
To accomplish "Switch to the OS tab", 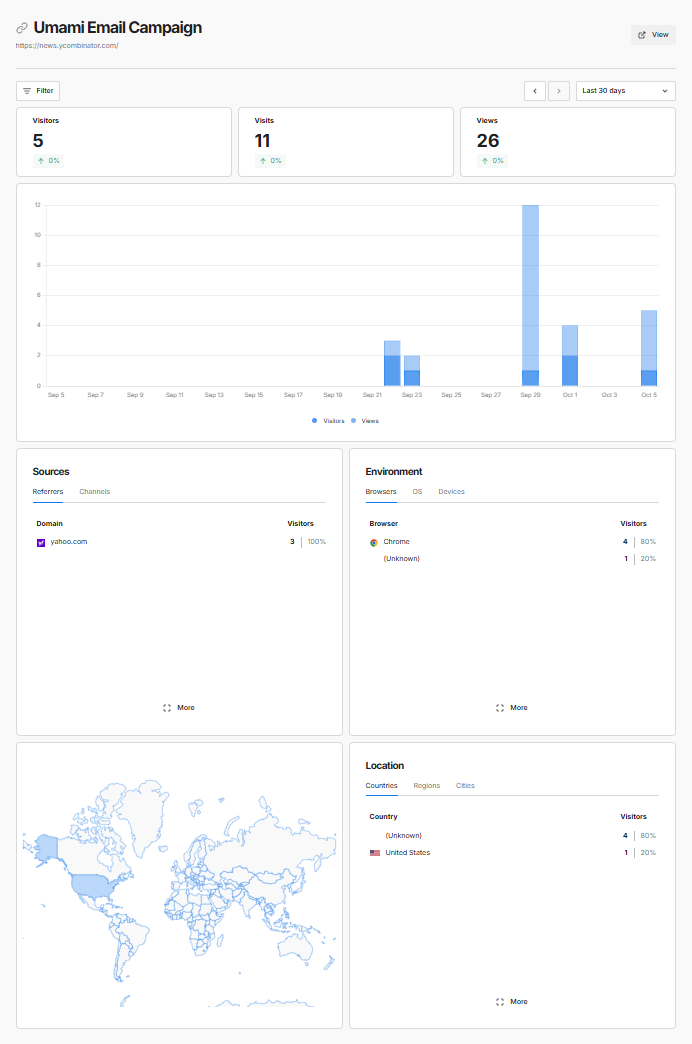I will pyautogui.click(x=417, y=492).
